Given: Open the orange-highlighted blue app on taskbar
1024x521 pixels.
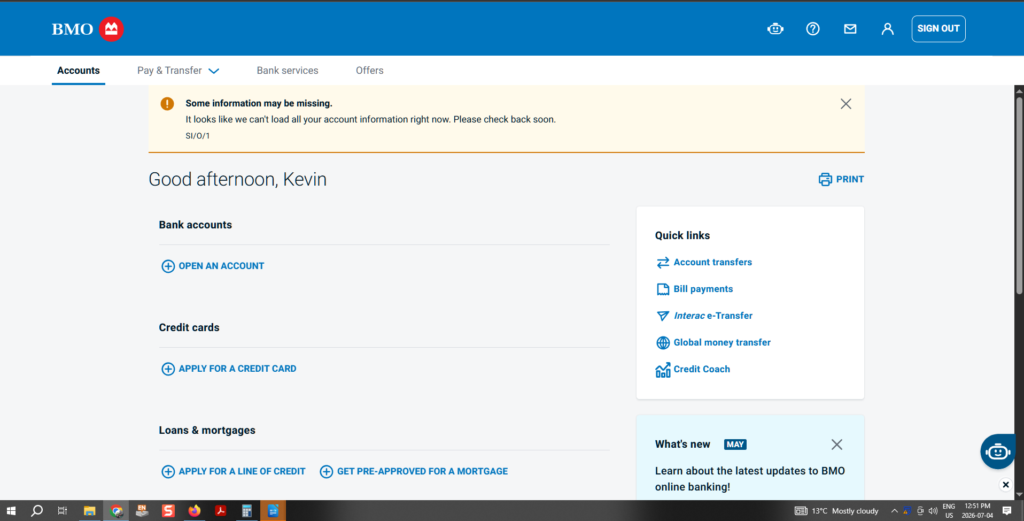Looking at the screenshot, I should tap(273, 511).
